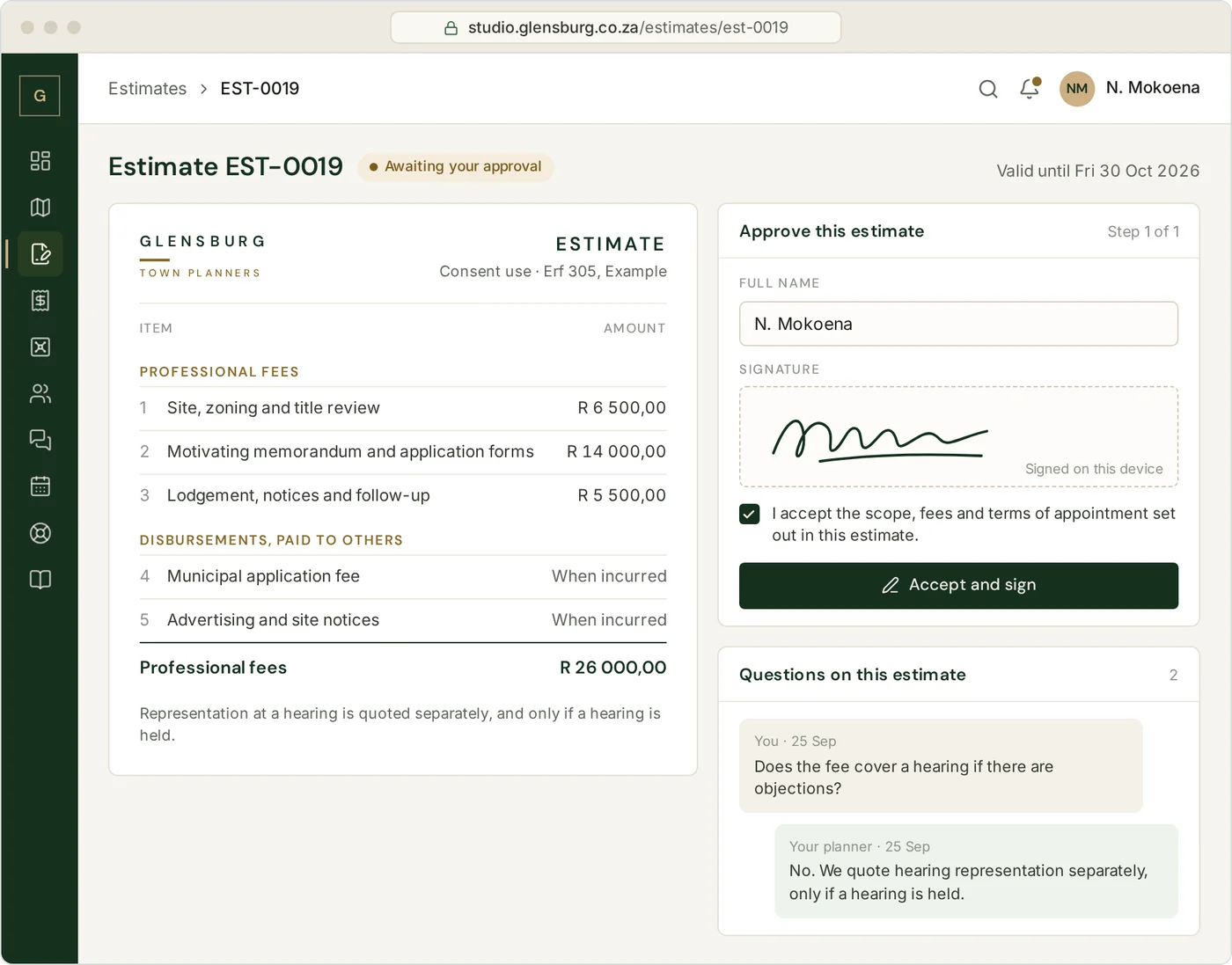
Task: Select the 'Site, zoning and title review' row
Action: [x=403, y=408]
